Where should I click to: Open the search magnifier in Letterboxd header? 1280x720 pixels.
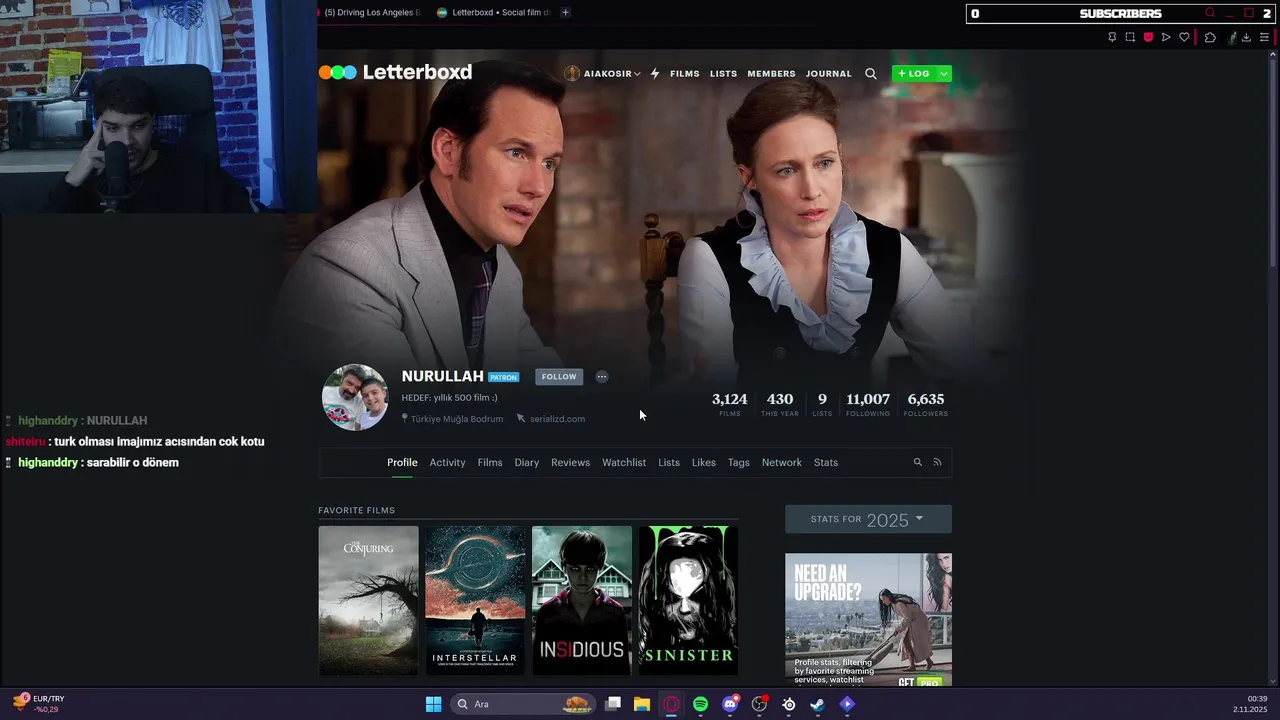point(871,73)
